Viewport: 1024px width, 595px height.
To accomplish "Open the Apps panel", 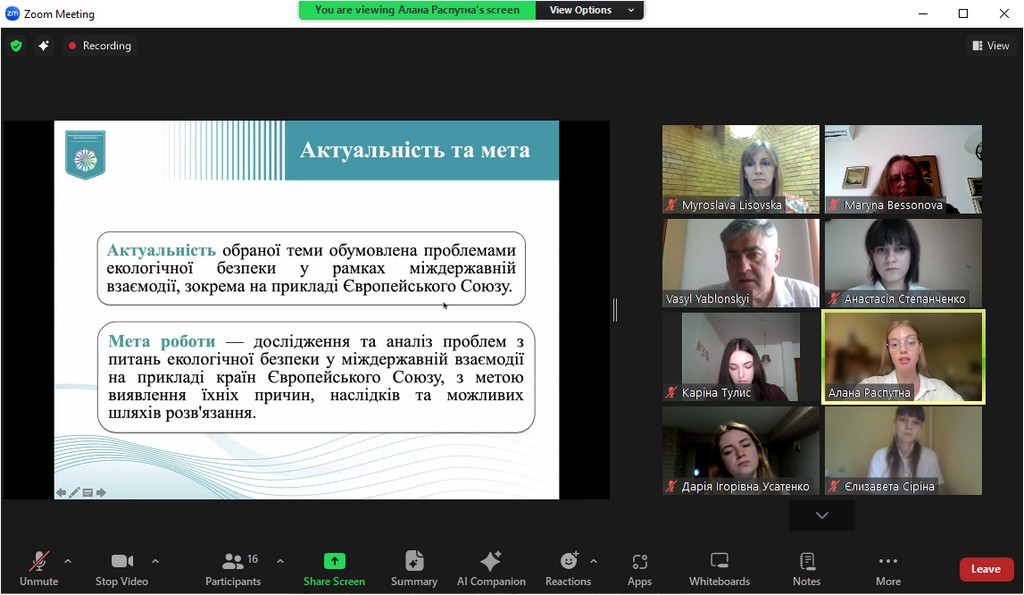I will point(640,568).
